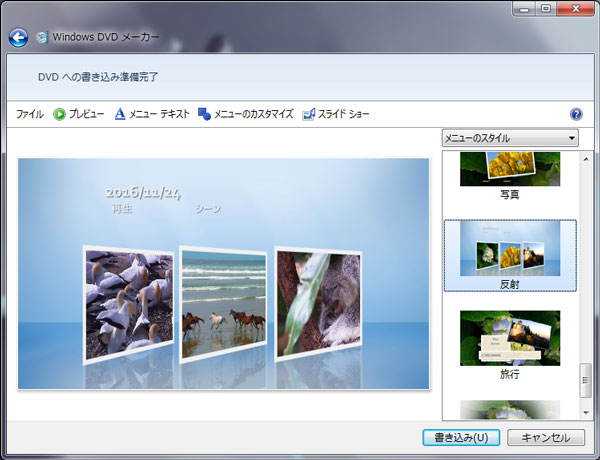The width and height of the screenshot is (600, 460).
Task: Click the style list scrollbar thumb
Action: [587, 382]
